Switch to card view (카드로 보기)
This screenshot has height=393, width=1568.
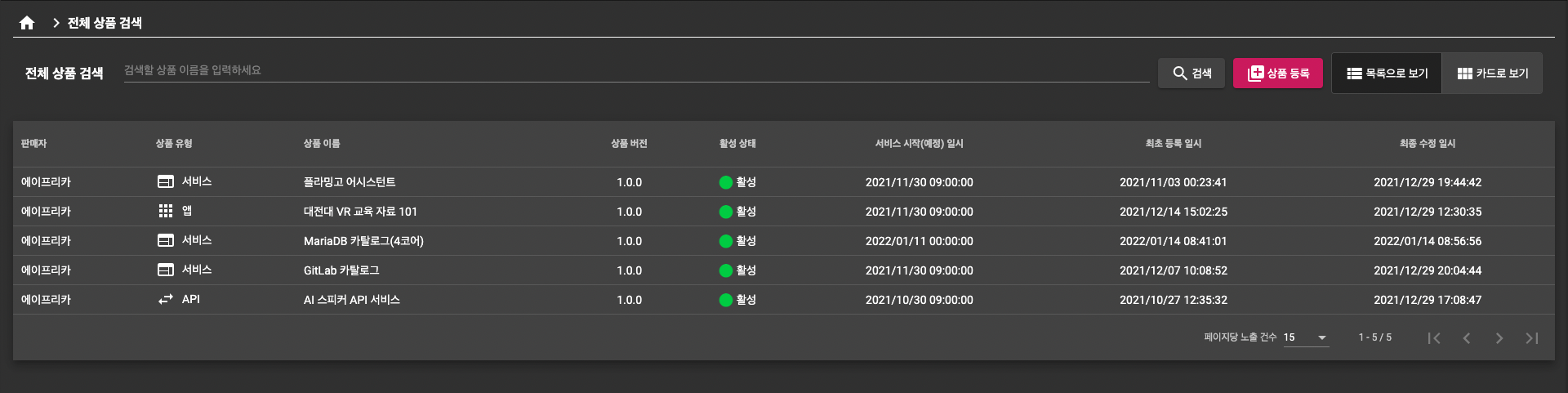pos(1492,74)
